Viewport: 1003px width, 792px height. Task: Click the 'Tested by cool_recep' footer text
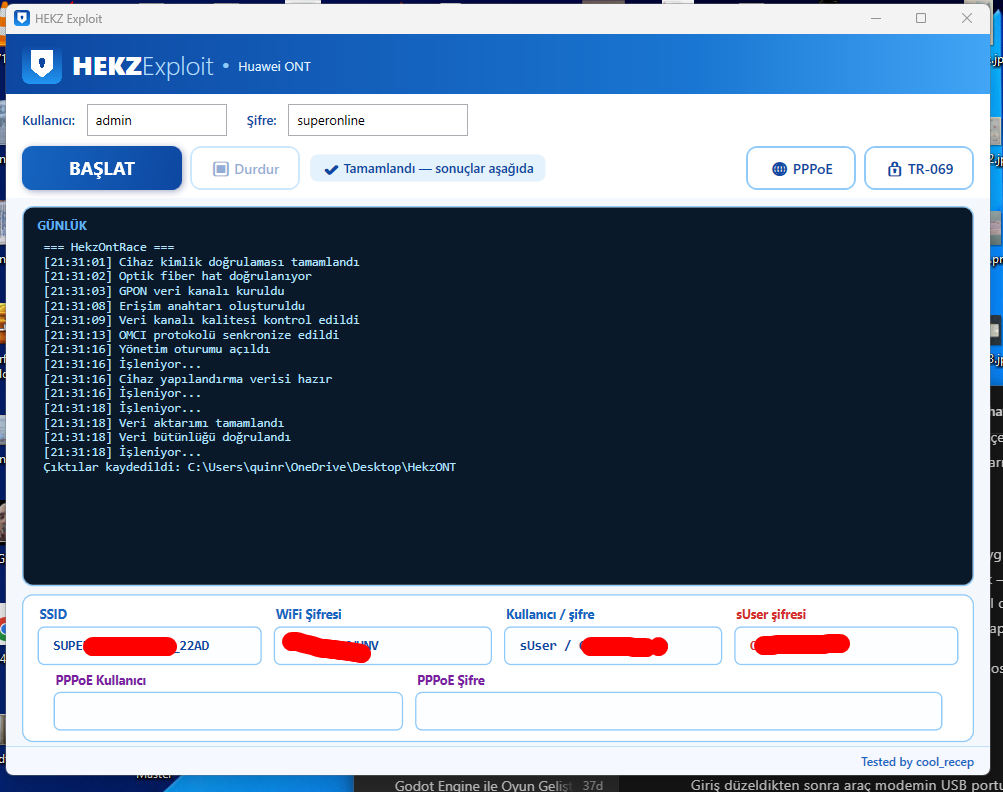click(x=917, y=761)
